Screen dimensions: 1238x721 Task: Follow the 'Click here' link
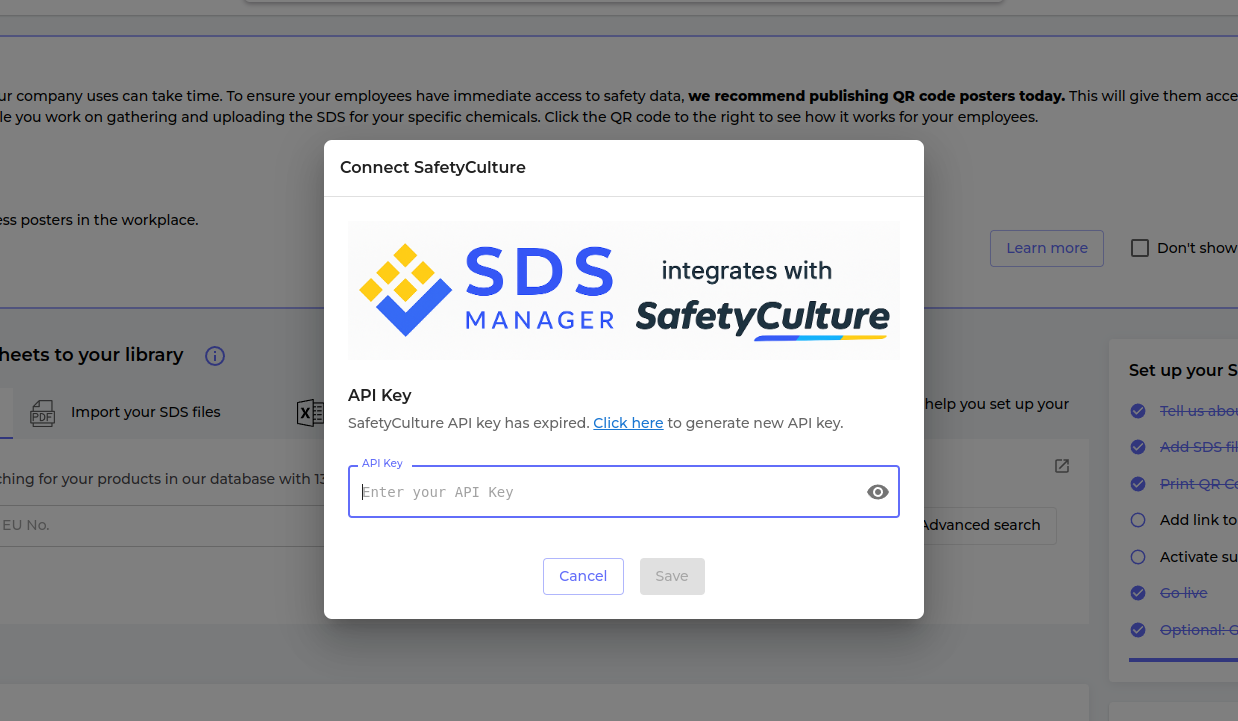click(x=628, y=423)
